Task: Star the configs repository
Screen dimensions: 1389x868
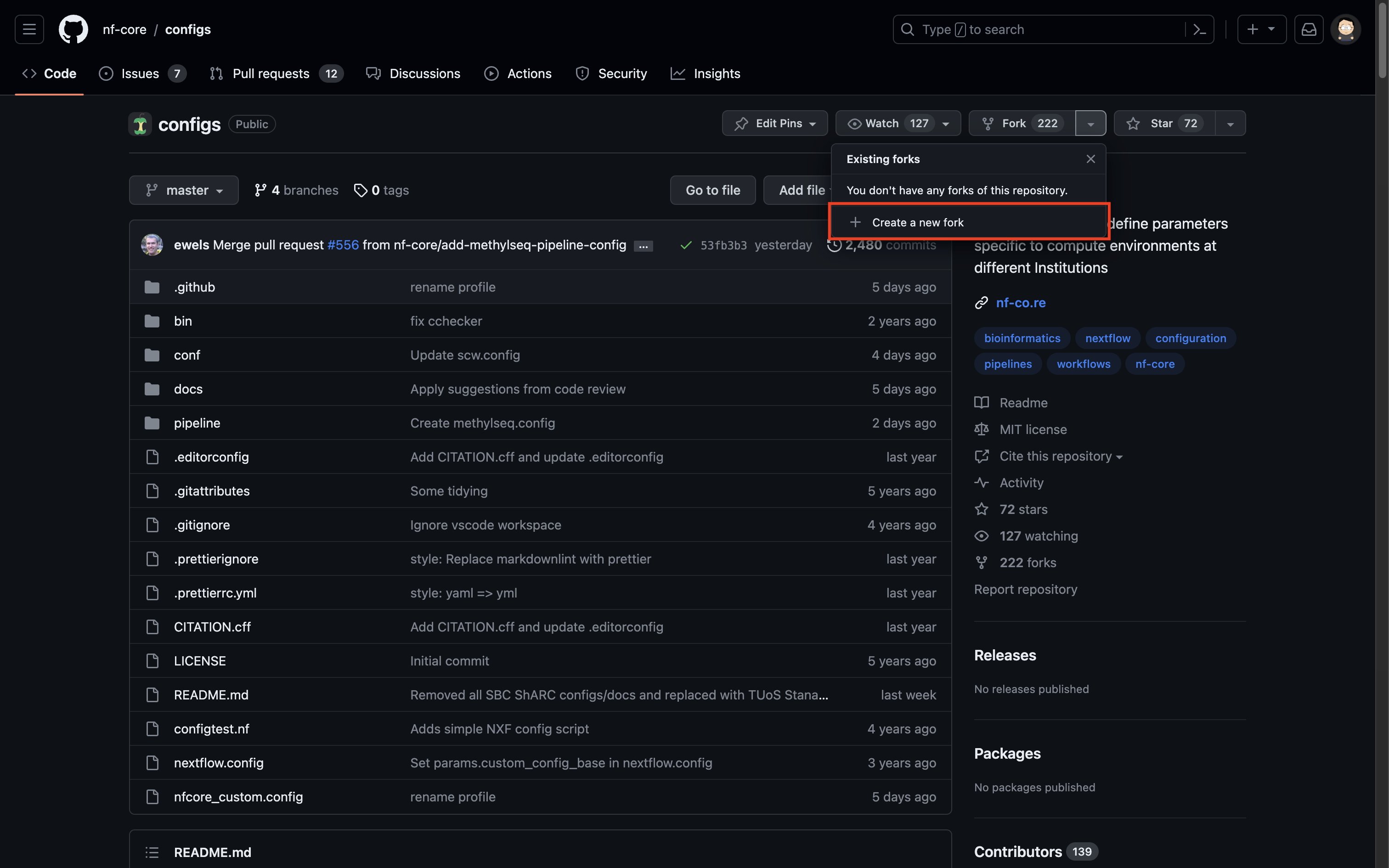Action: coord(1164,124)
